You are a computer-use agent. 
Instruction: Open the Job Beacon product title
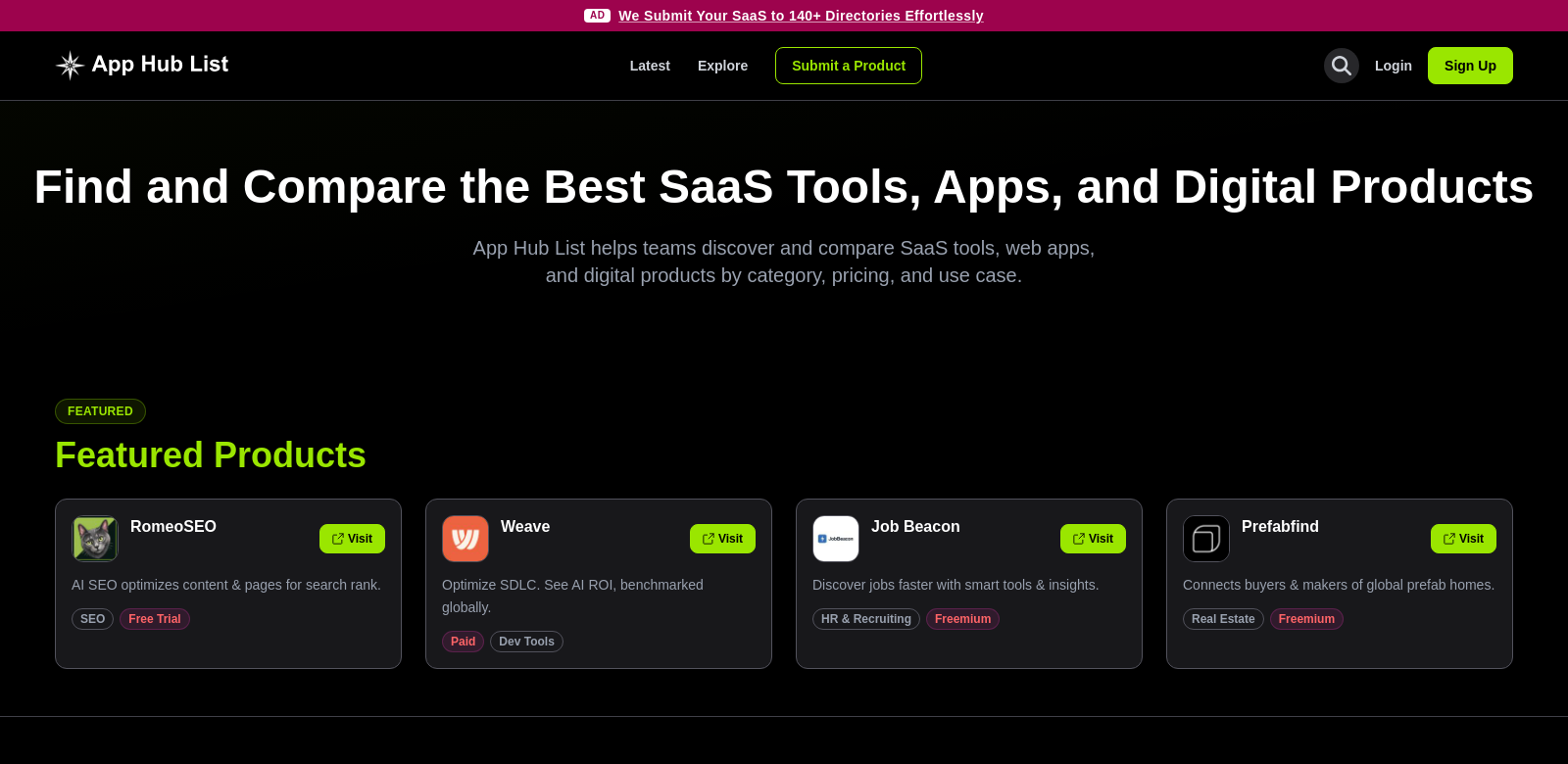coord(915,527)
